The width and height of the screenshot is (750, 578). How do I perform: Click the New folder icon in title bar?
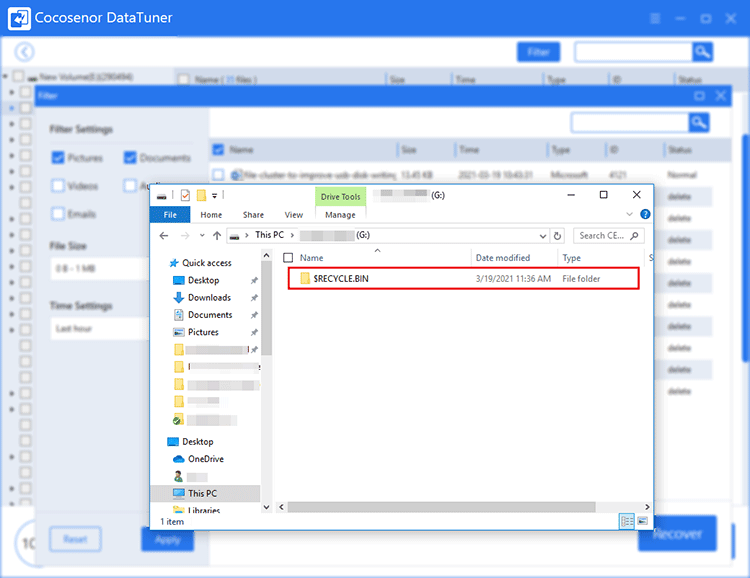201,195
